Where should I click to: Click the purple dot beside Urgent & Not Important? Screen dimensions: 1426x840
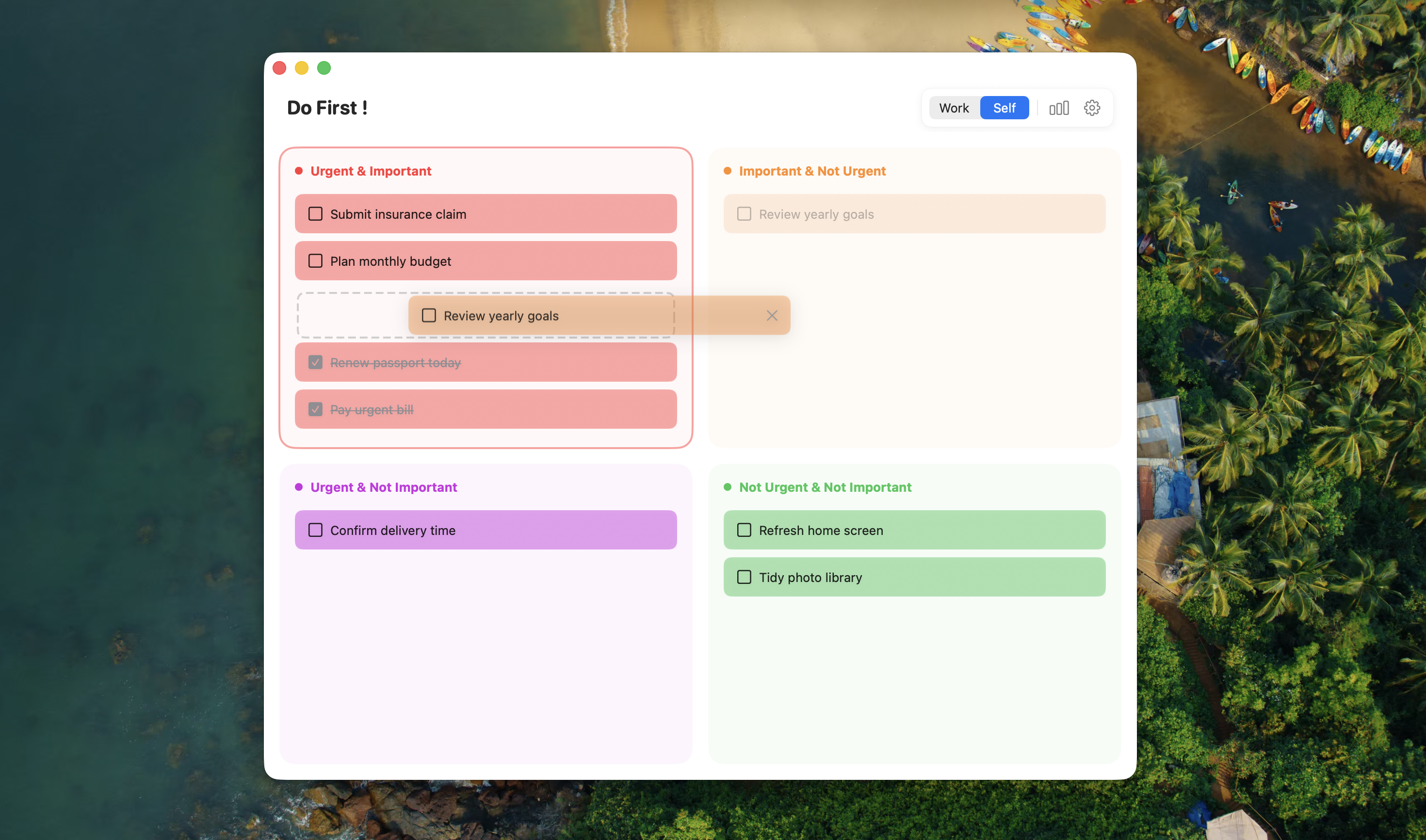pos(299,487)
